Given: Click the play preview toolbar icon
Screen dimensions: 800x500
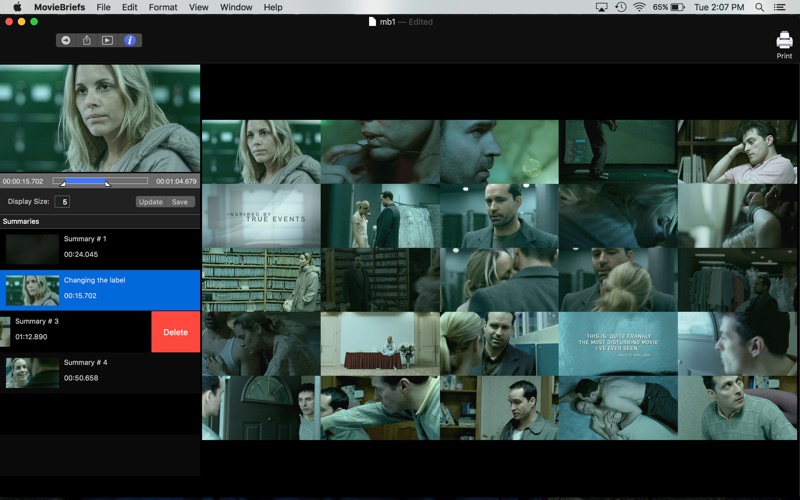Looking at the screenshot, I should coord(108,40).
